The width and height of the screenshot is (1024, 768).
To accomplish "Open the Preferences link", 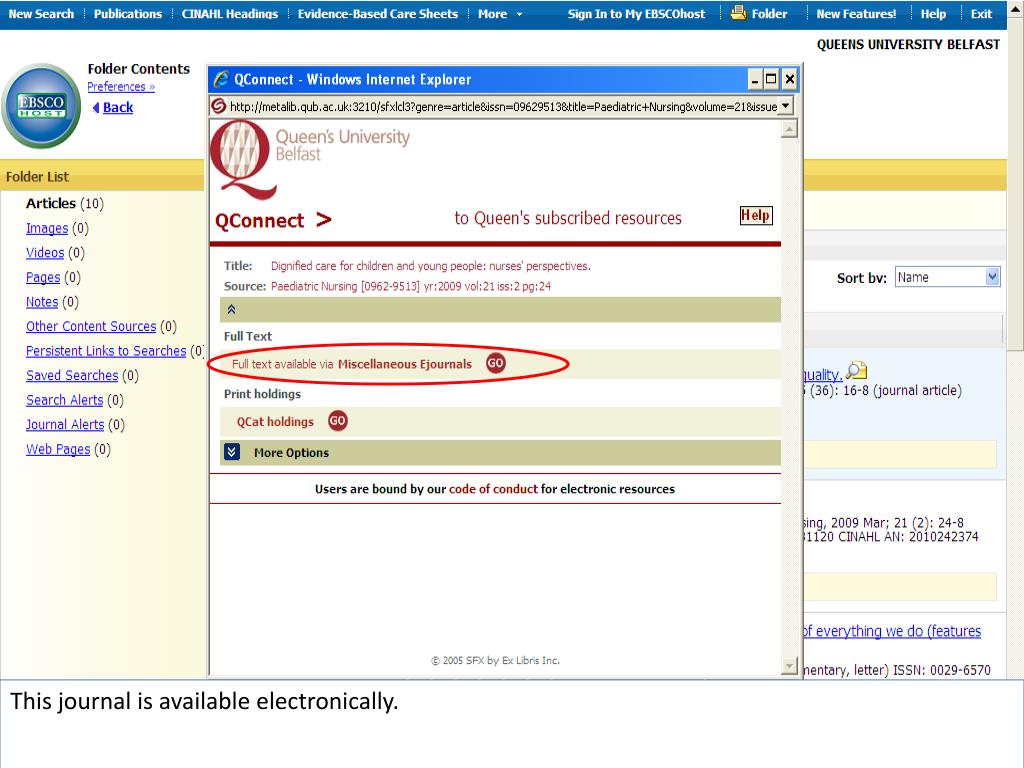I will tap(121, 87).
